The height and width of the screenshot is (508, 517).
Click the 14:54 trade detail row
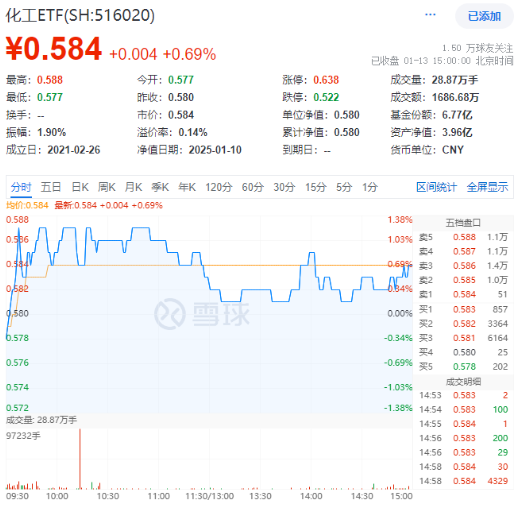463,410
